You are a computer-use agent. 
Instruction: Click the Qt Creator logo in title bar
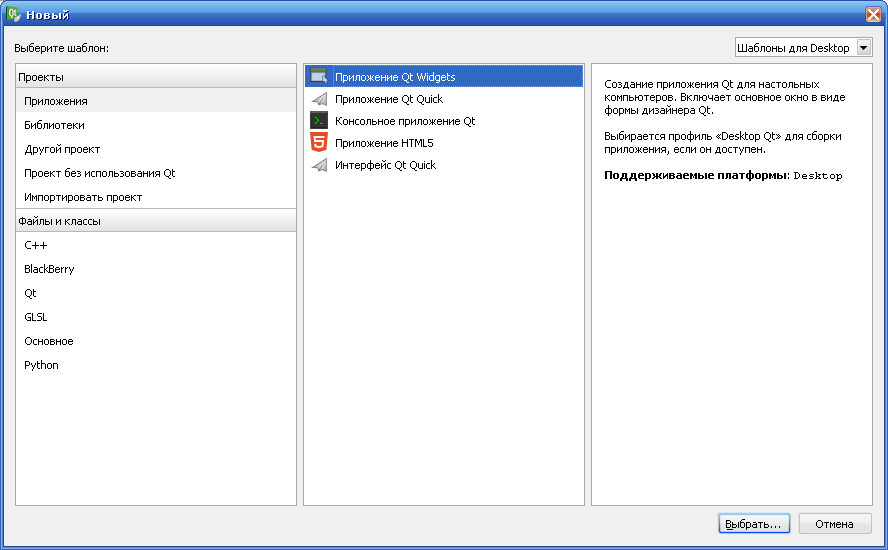13,14
